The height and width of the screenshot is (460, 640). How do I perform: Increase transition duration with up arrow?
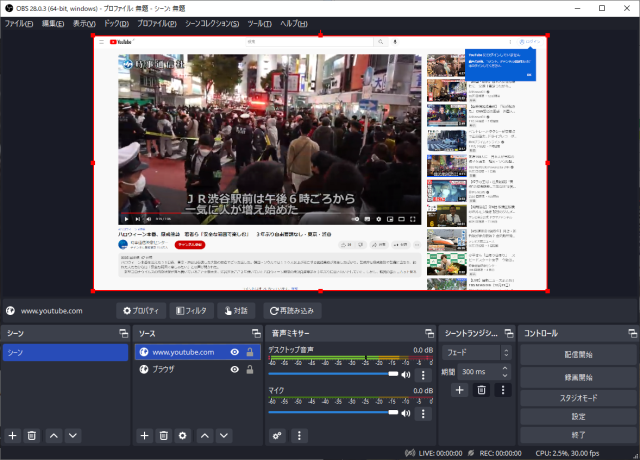(x=505, y=369)
